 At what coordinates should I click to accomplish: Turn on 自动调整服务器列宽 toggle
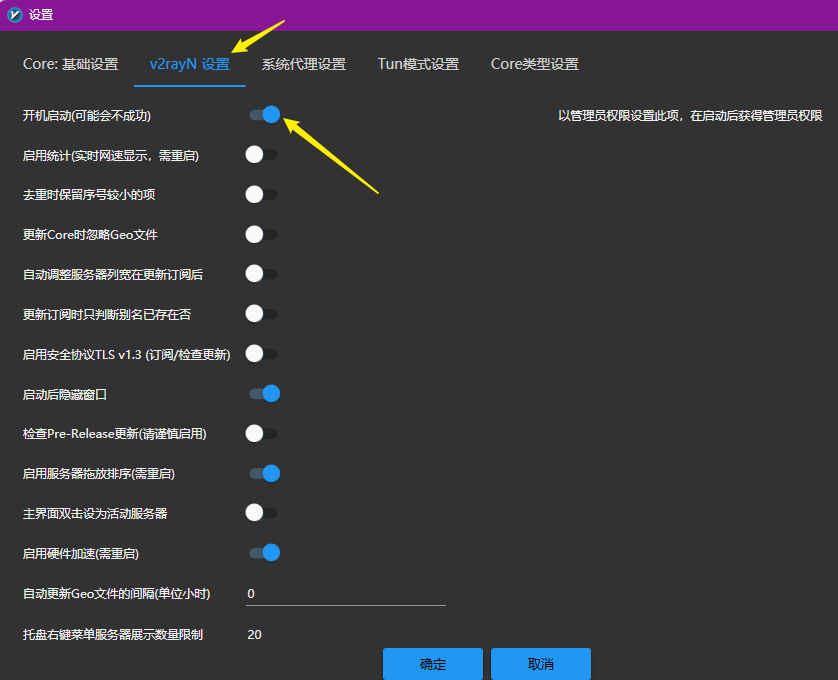tap(262, 274)
